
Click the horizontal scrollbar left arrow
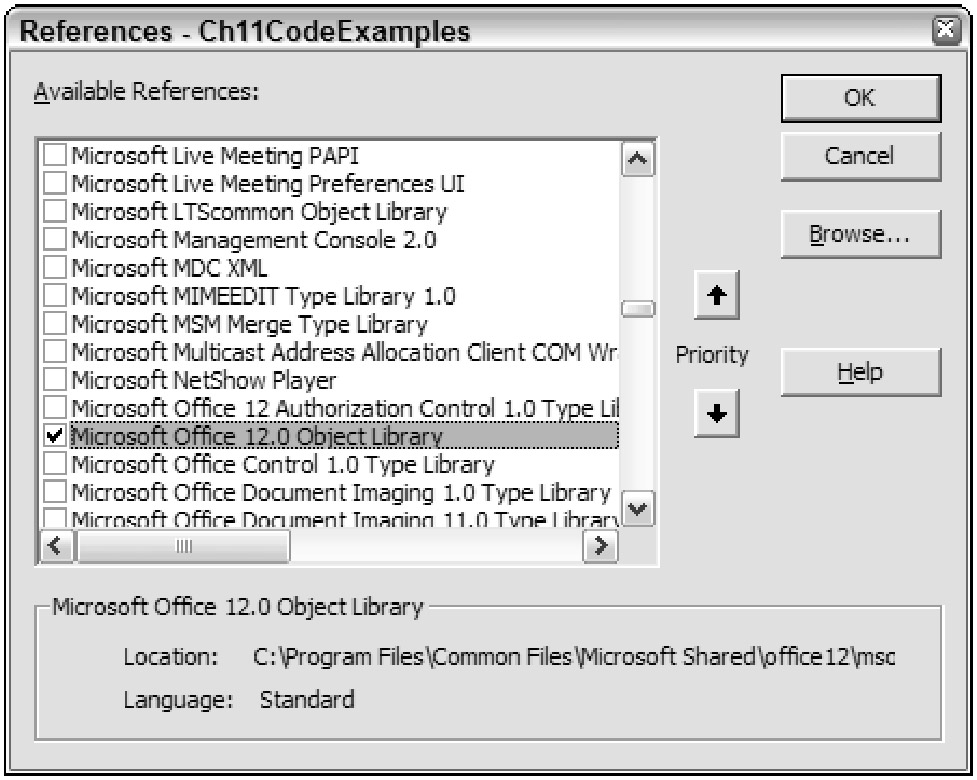(57, 546)
